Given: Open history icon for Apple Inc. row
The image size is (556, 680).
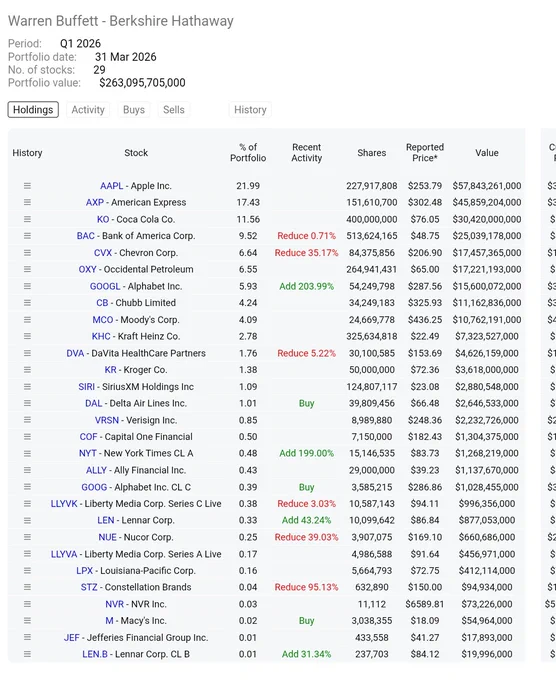Looking at the screenshot, I should tap(27, 186).
